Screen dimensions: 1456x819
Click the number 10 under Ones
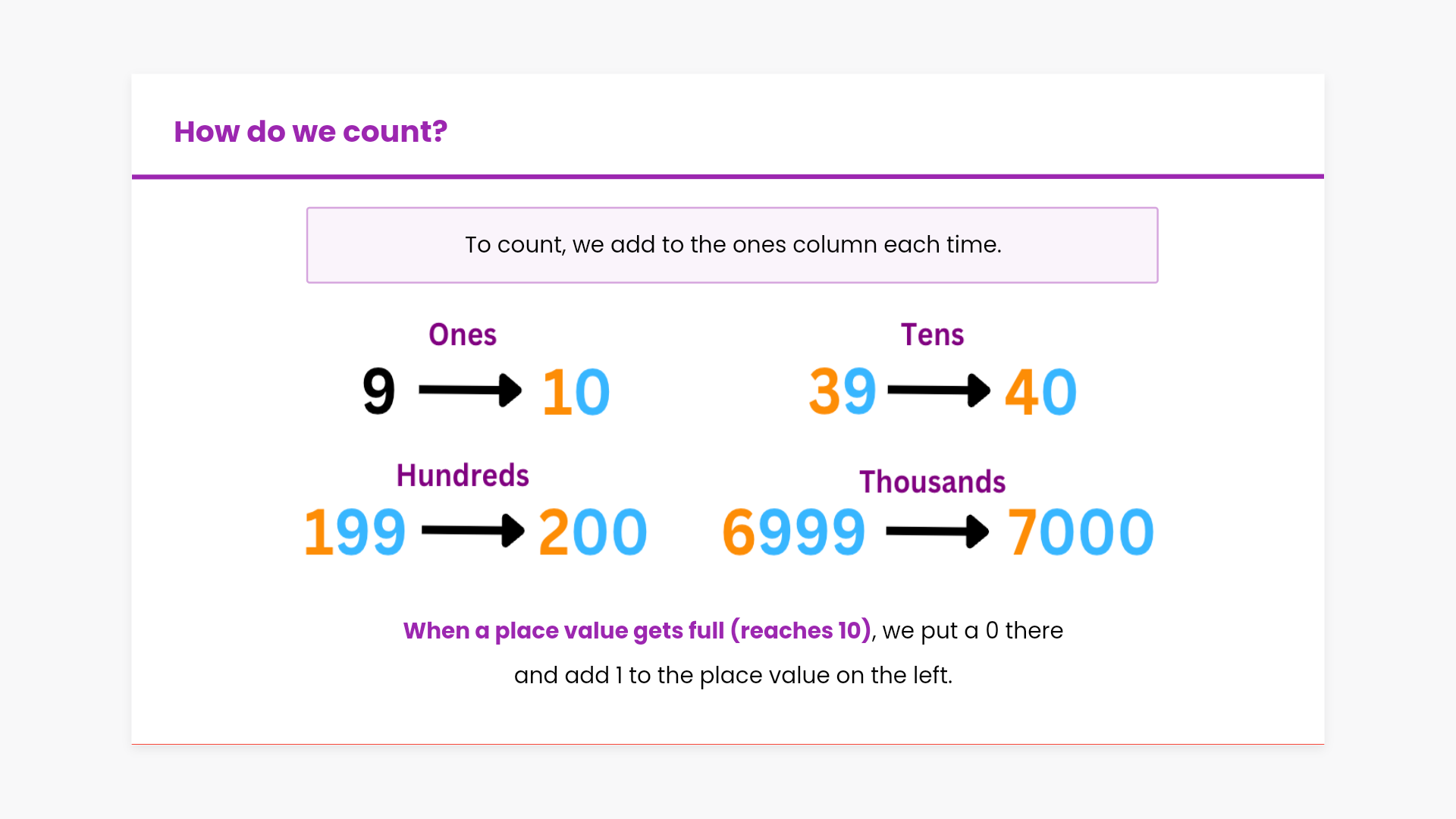point(576,392)
